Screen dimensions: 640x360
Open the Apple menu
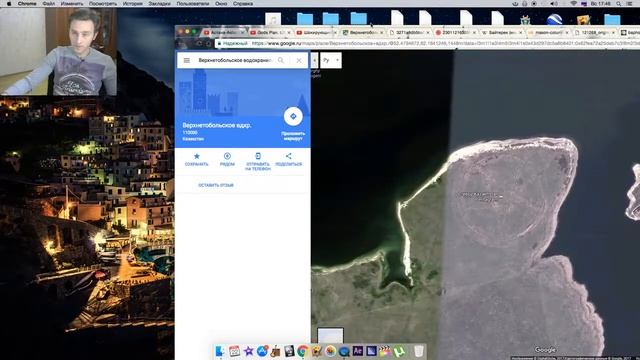click(9, 4)
